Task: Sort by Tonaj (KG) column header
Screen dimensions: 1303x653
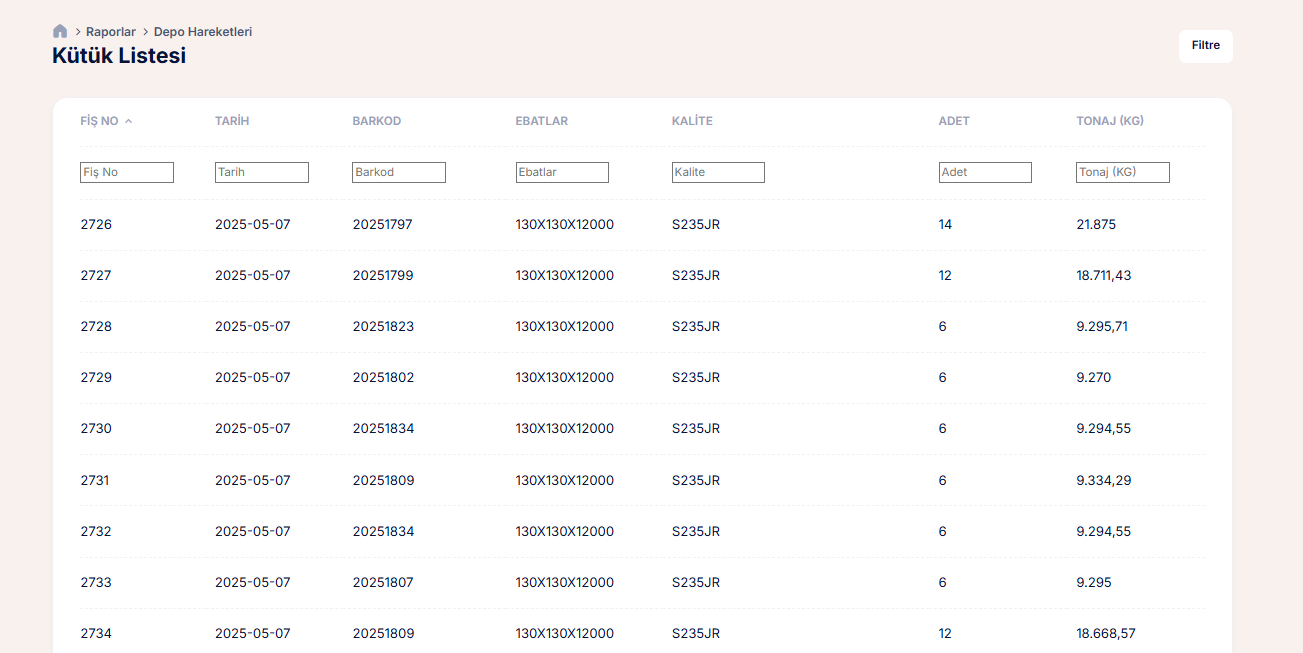Action: pyautogui.click(x=1109, y=121)
